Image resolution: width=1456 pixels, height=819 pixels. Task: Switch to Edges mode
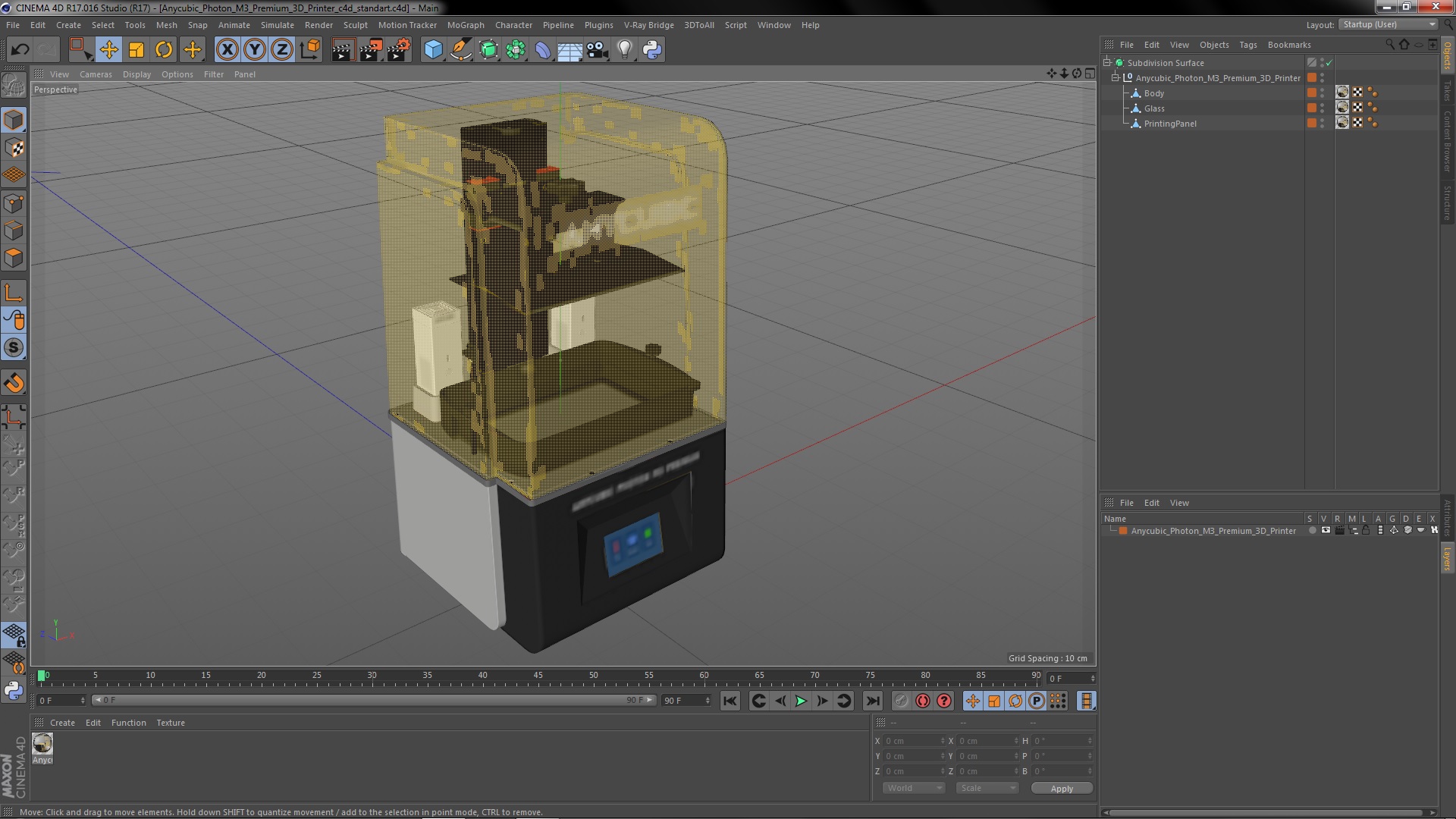pos(14,231)
